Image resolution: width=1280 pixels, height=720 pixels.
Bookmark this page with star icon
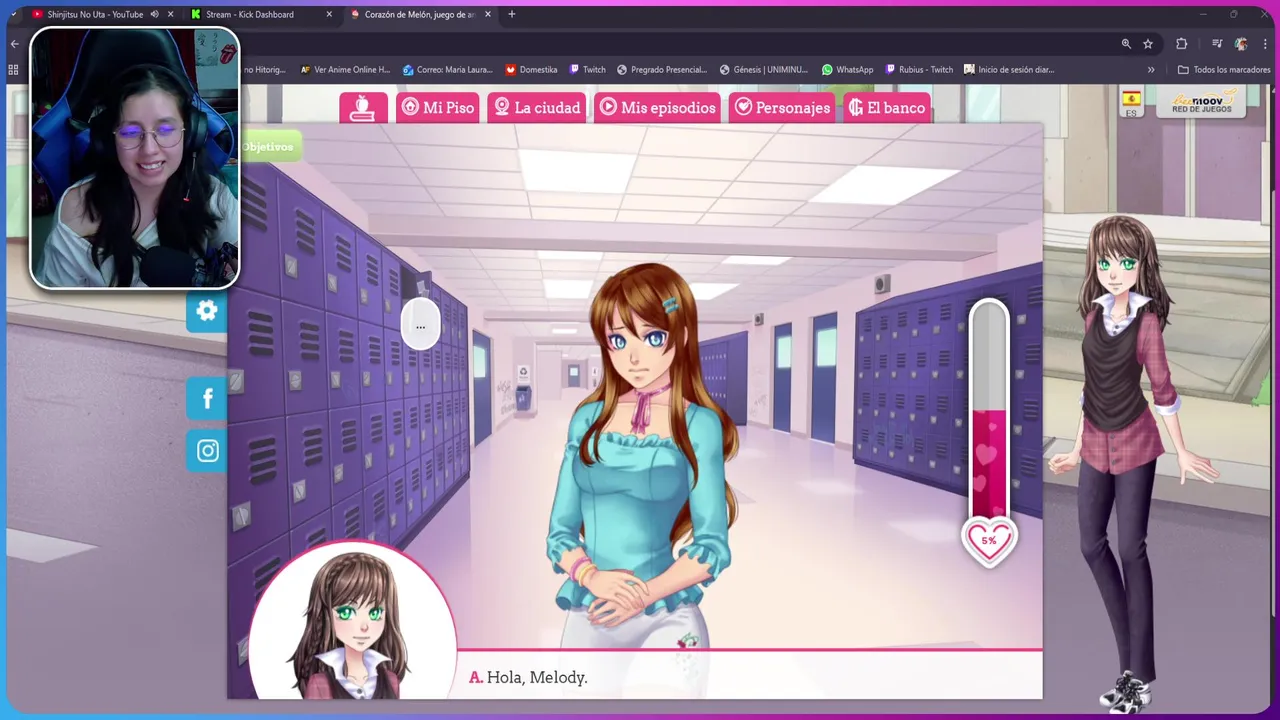point(1148,44)
